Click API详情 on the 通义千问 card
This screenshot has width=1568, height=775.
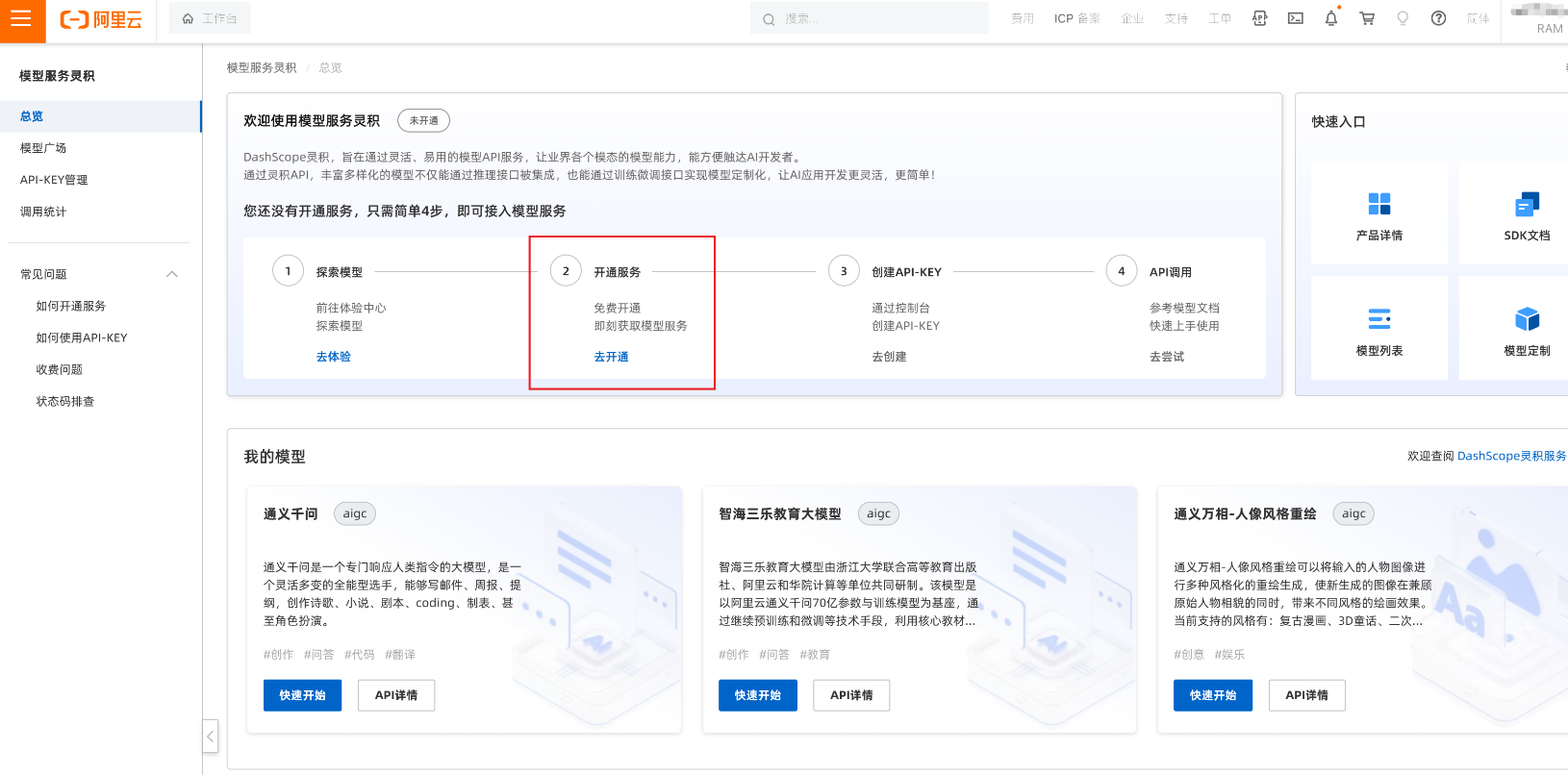pos(396,695)
